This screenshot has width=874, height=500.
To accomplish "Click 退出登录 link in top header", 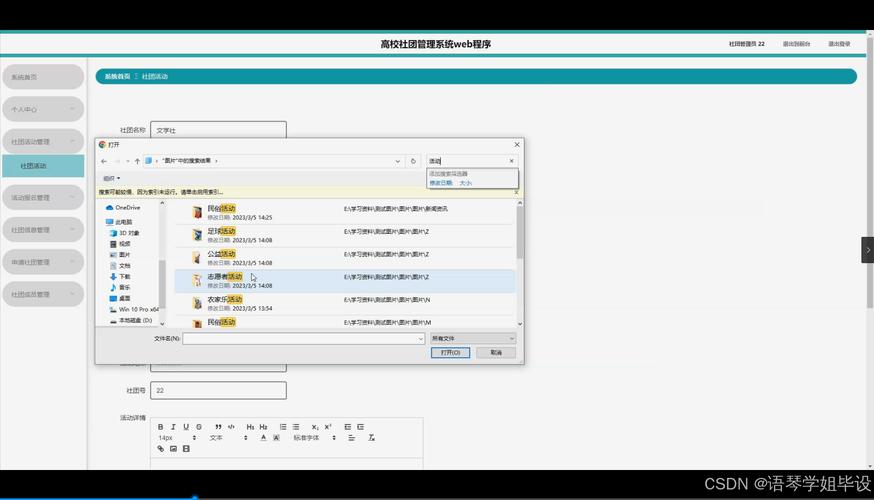I will [839, 44].
